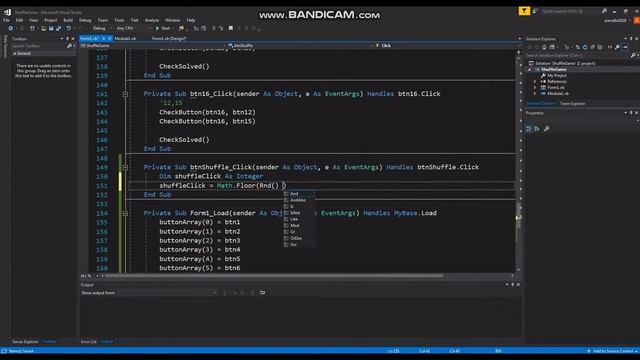Image resolution: width=640 pixels, height=360 pixels.
Task: Click the Categorized icon in Properties panel
Action: pyautogui.click(x=529, y=129)
